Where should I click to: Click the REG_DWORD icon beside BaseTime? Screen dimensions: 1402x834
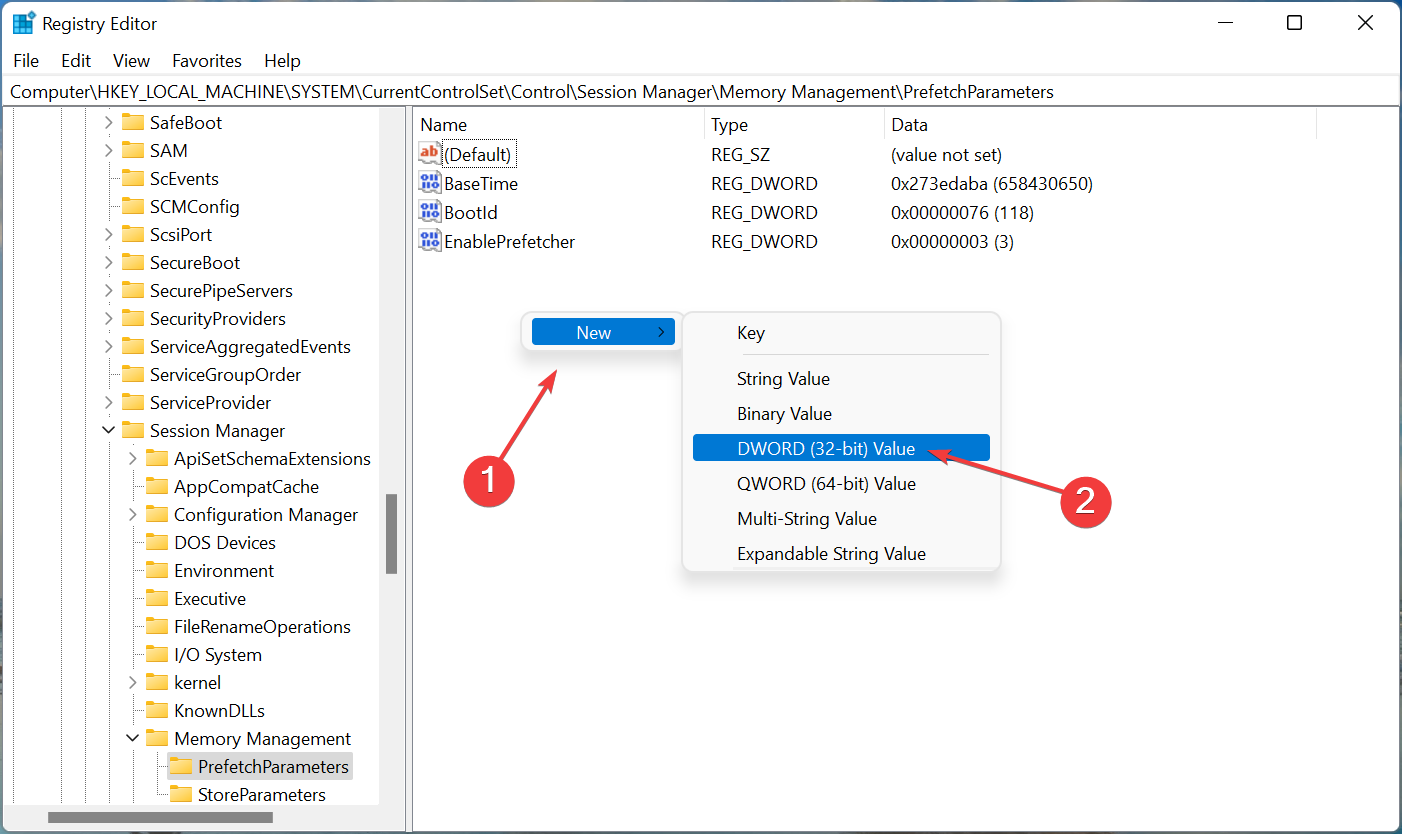428,182
